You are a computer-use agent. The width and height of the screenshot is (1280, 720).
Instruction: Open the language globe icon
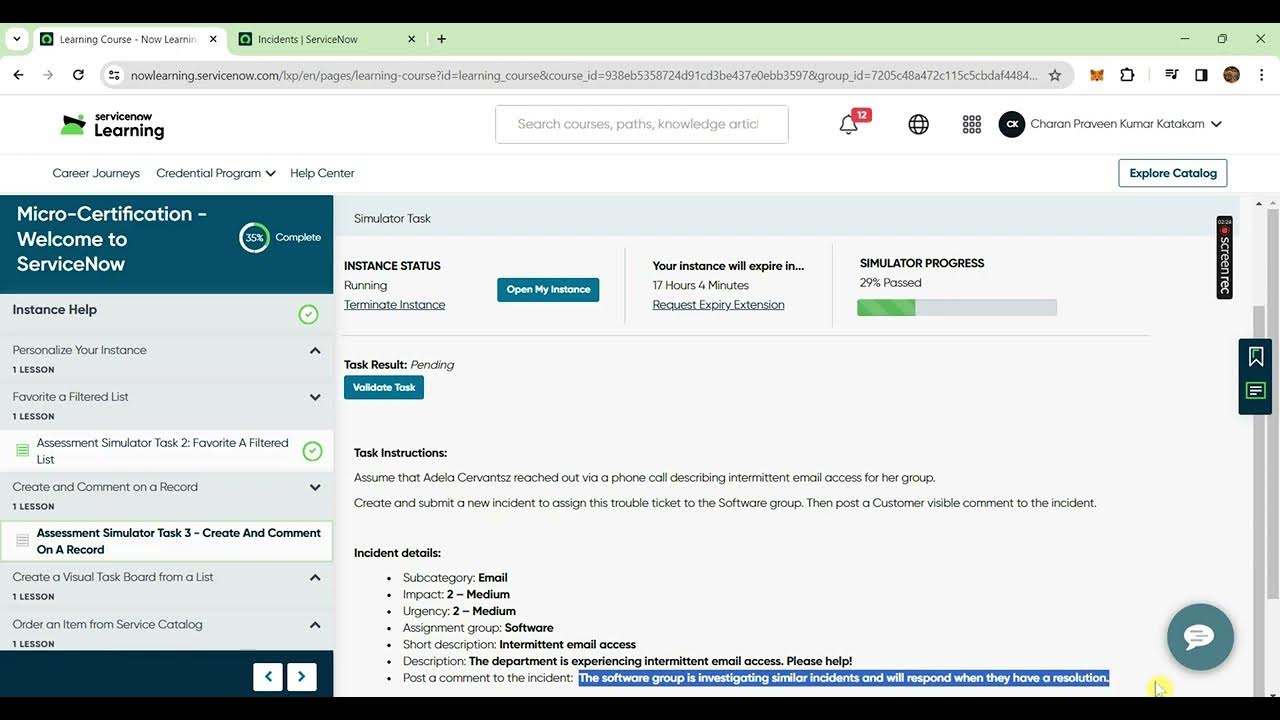click(918, 124)
